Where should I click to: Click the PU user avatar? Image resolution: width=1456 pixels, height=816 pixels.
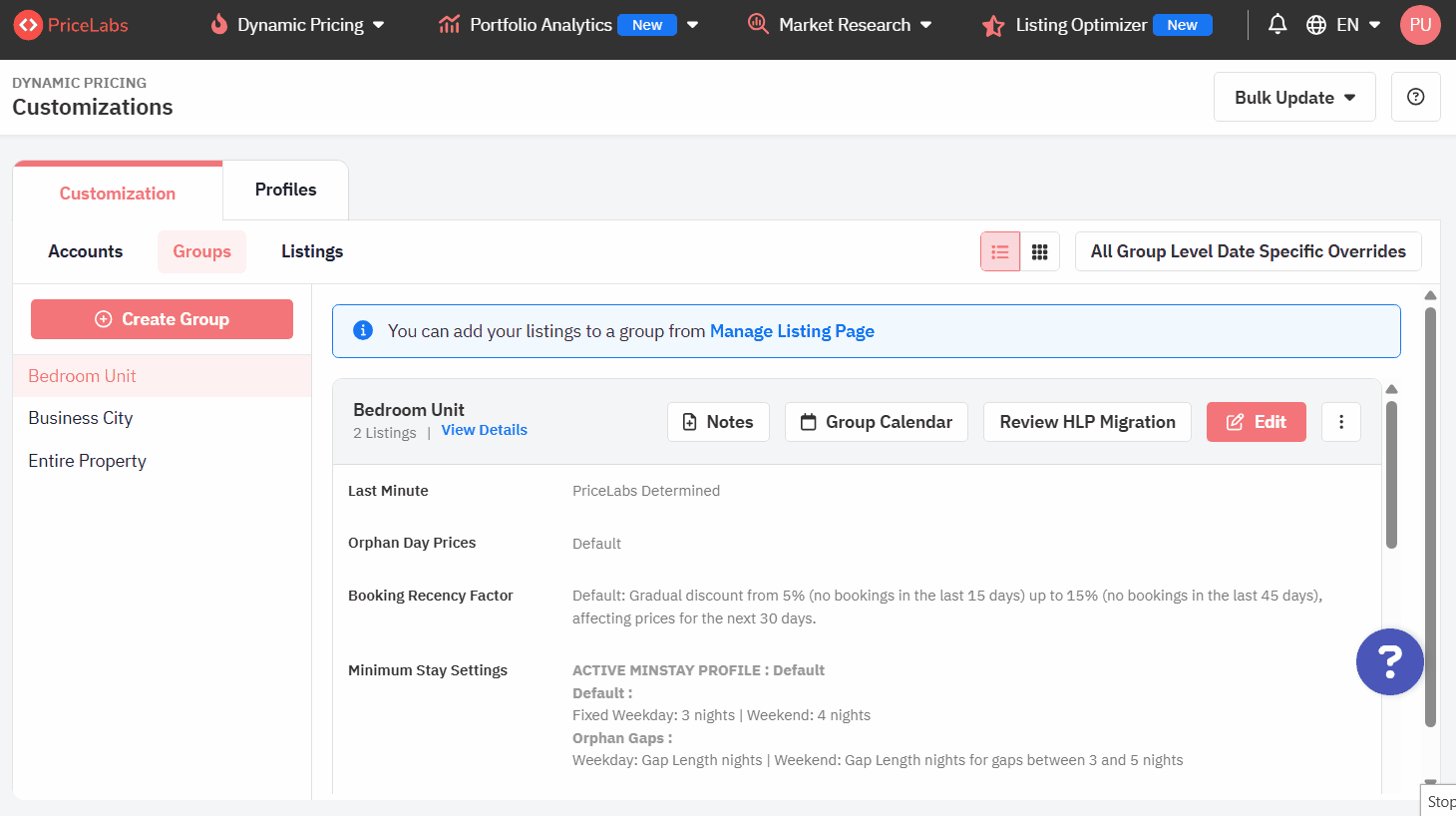1420,25
